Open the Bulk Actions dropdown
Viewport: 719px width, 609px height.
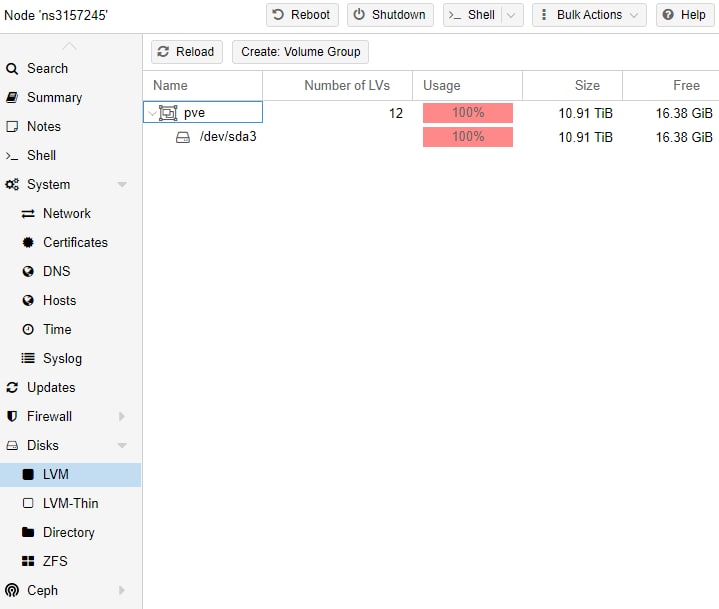pos(589,15)
